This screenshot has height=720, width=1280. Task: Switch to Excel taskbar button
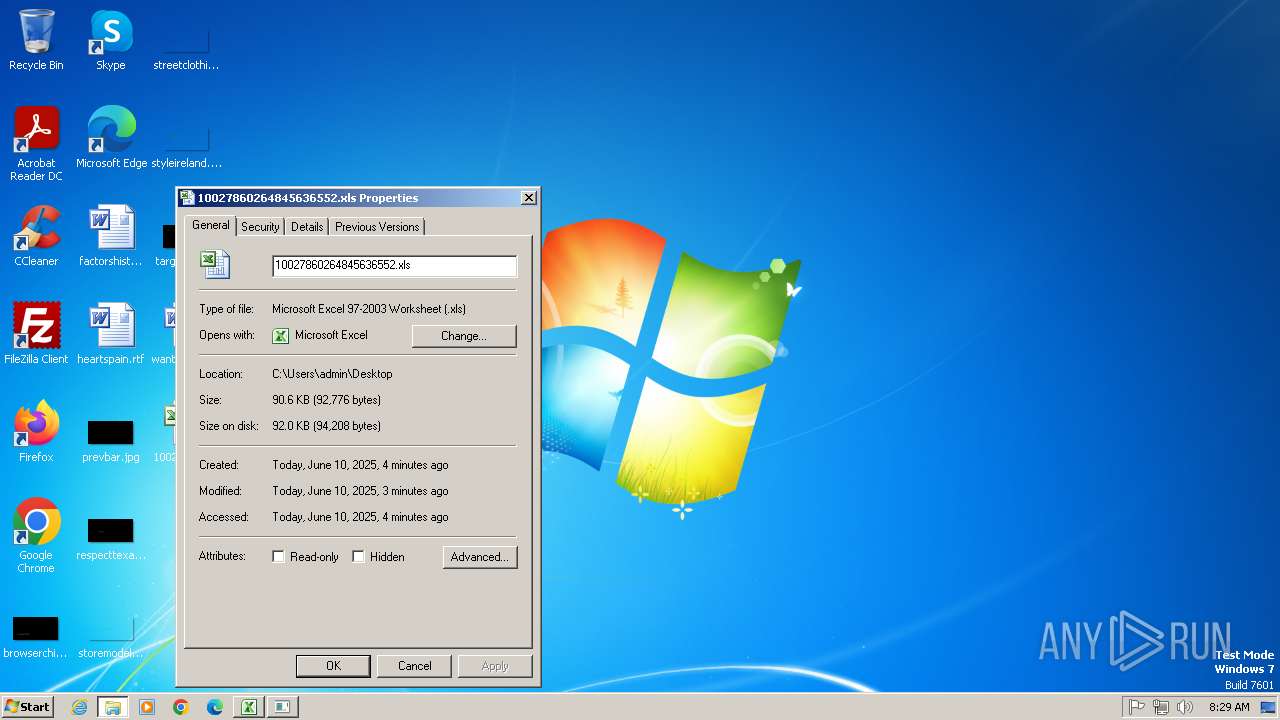pyautogui.click(x=249, y=707)
